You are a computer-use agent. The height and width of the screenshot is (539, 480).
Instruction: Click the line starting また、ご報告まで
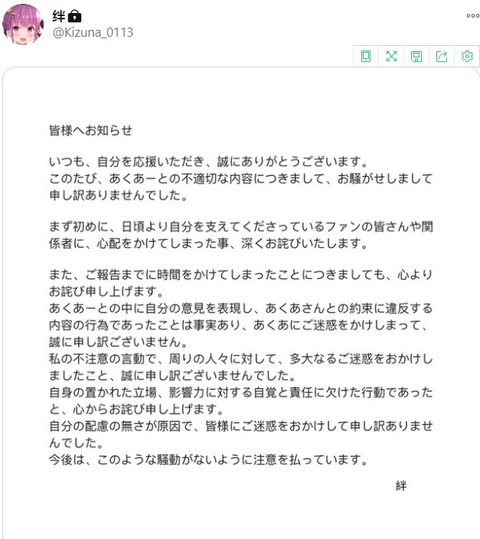click(x=241, y=275)
